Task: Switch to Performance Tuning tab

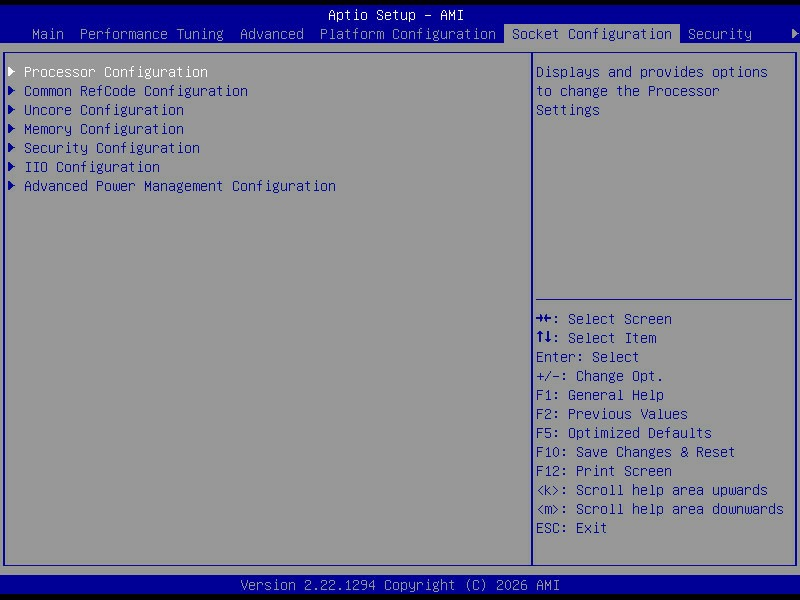Action: click(152, 34)
